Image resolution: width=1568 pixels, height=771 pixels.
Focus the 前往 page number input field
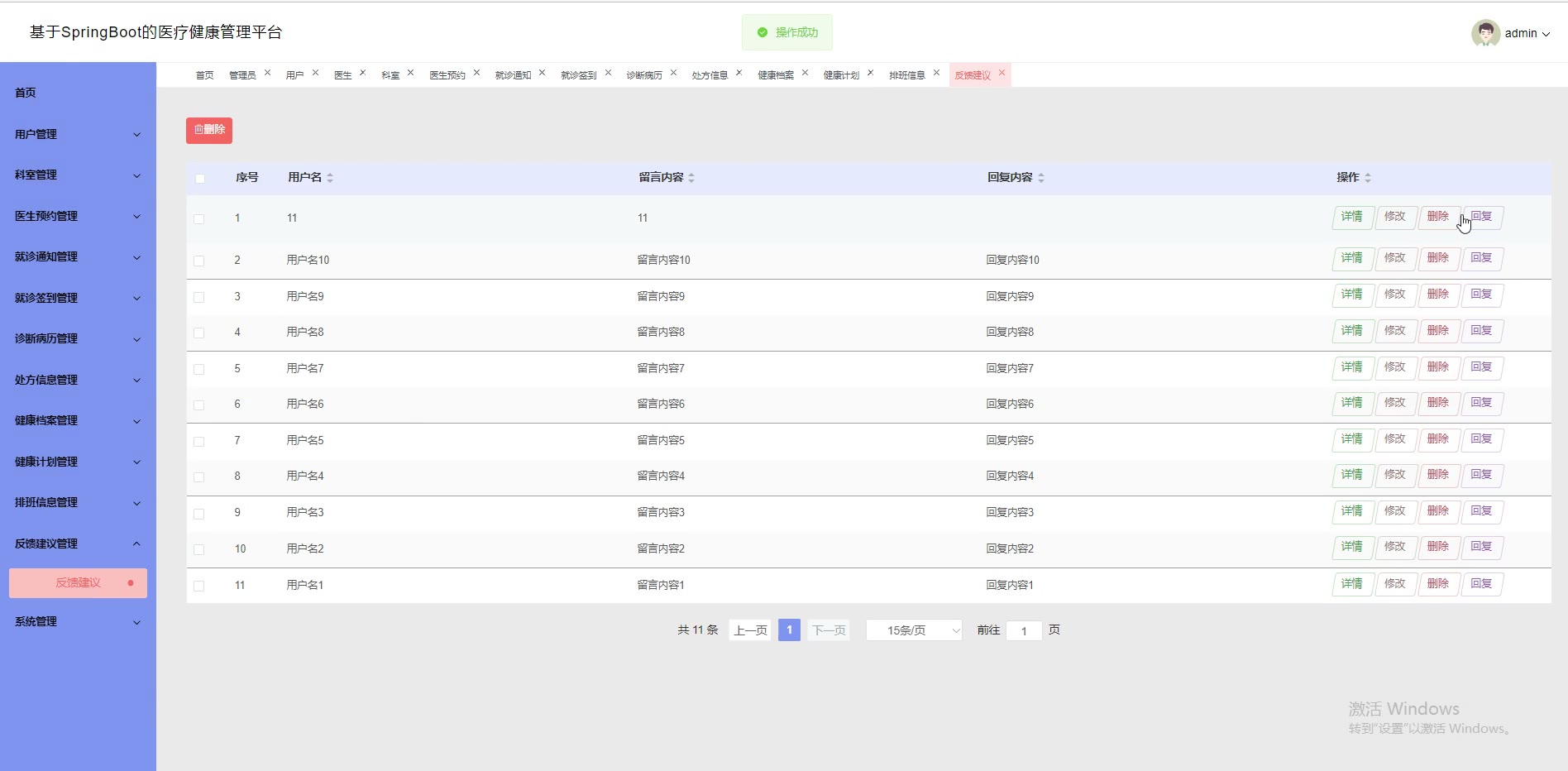(x=1024, y=631)
